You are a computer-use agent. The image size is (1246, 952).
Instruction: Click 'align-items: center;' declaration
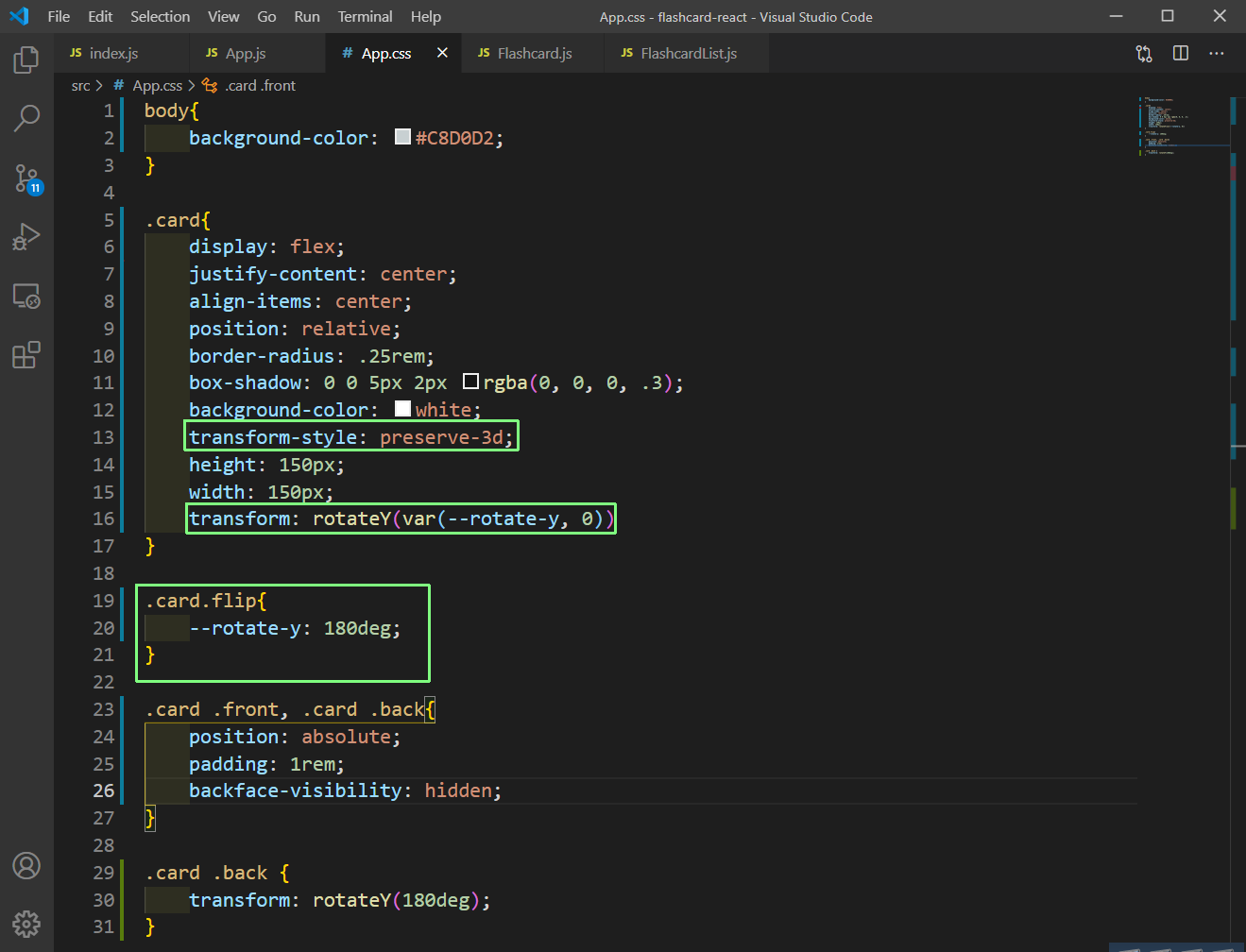[300, 301]
